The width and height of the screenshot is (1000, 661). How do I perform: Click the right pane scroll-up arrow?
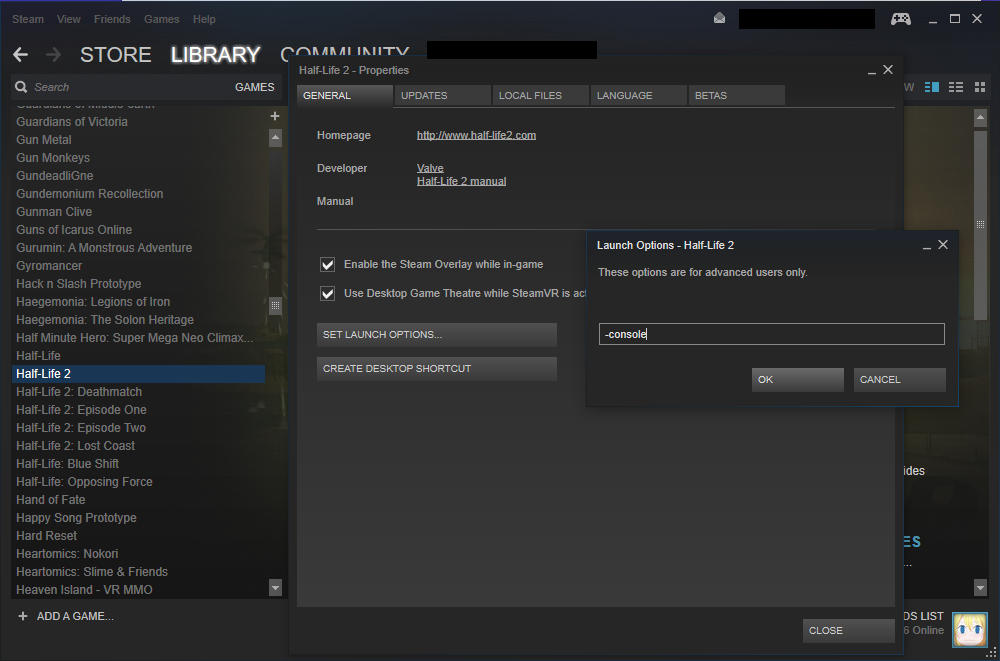click(x=981, y=118)
